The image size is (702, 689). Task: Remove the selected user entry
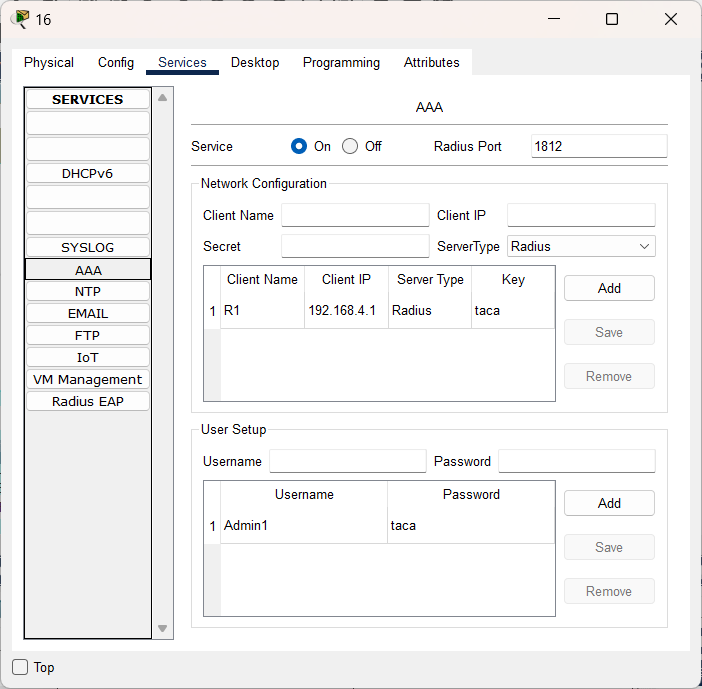click(x=609, y=591)
